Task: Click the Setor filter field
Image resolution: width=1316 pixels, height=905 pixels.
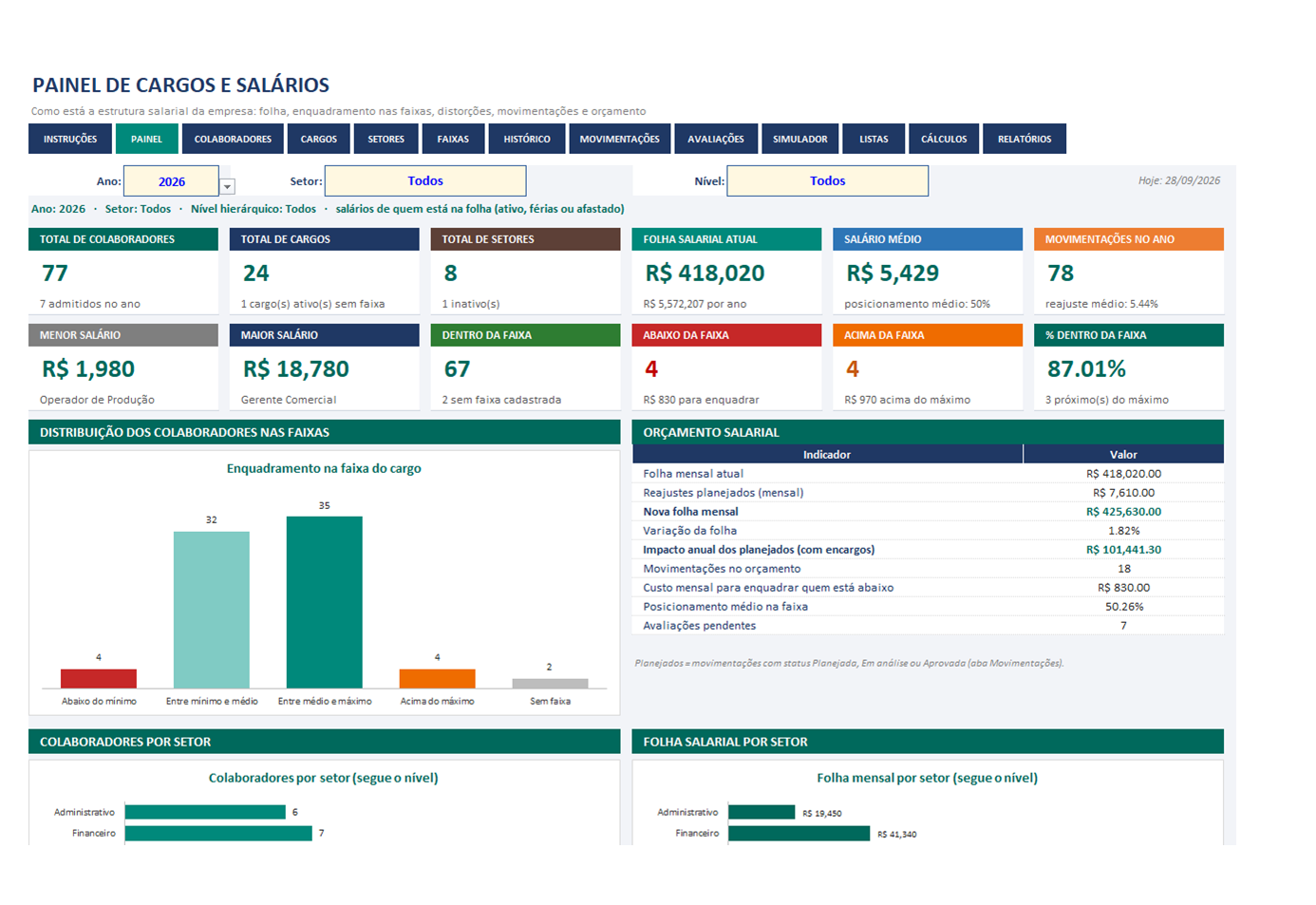Action: click(425, 180)
